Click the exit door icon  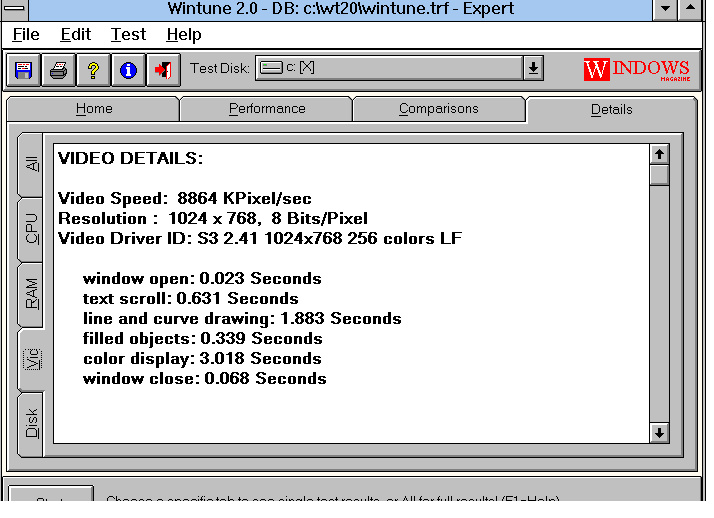[x=163, y=70]
